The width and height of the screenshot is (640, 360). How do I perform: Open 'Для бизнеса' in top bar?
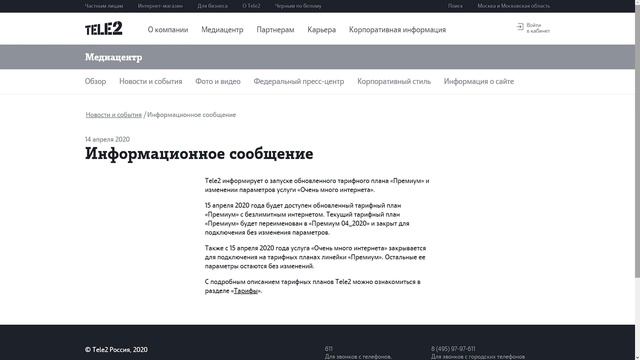(x=212, y=6)
